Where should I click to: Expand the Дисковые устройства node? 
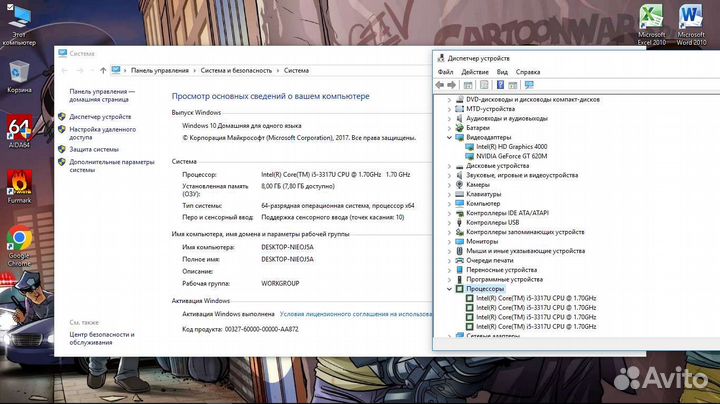450,166
